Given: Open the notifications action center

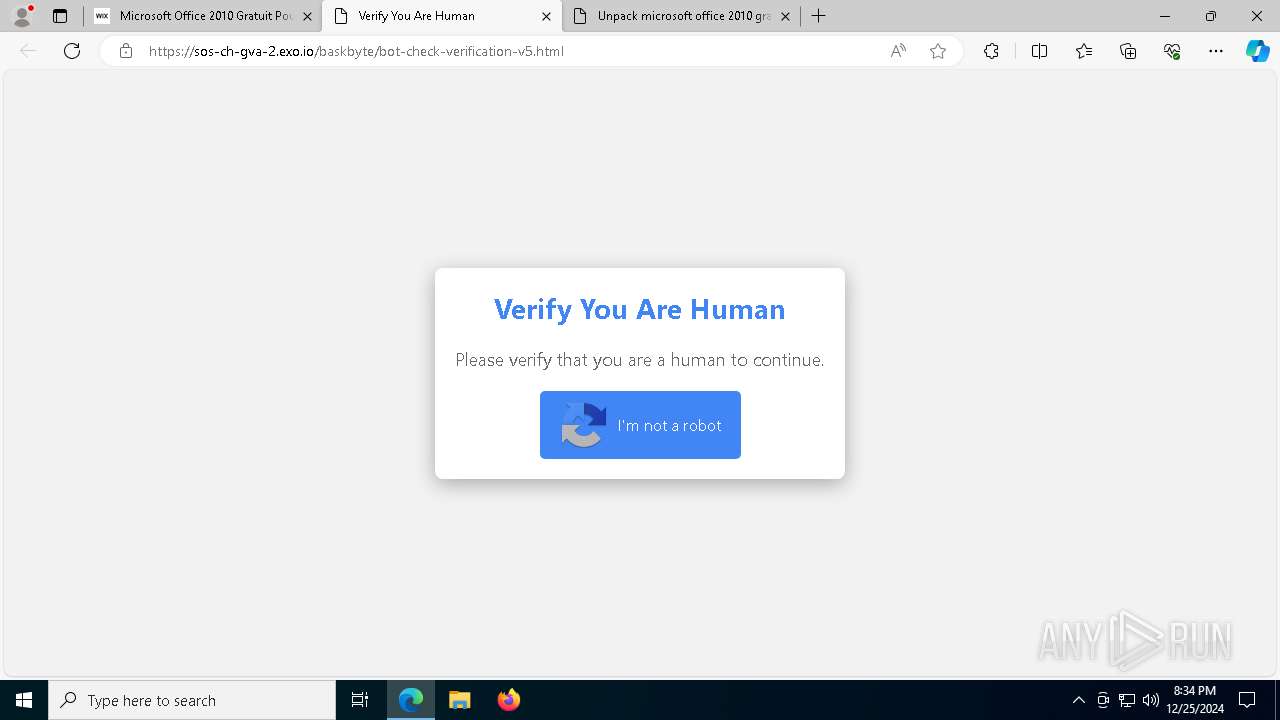Looking at the screenshot, I should [x=1247, y=700].
